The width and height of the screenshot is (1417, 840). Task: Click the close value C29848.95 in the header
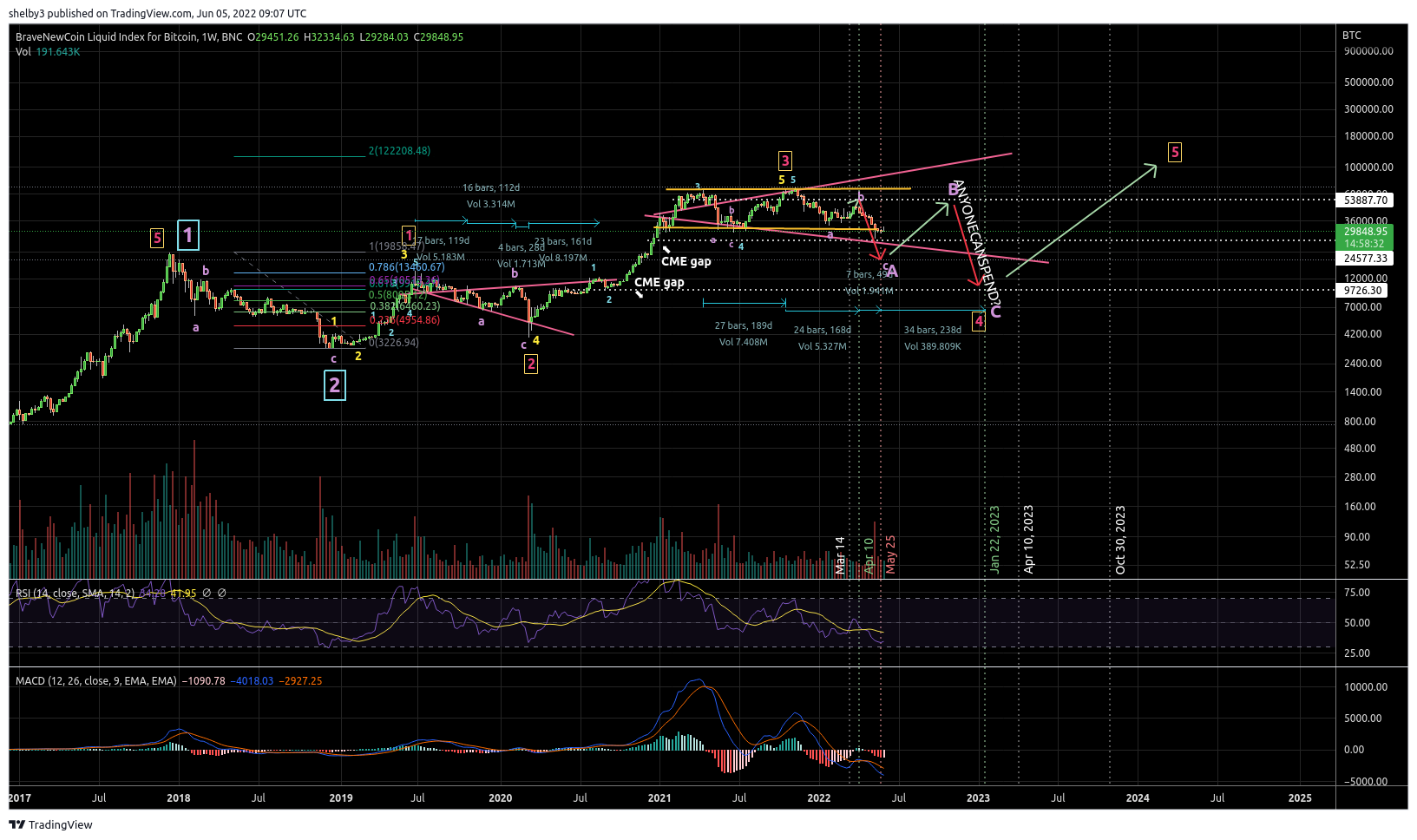click(x=438, y=37)
